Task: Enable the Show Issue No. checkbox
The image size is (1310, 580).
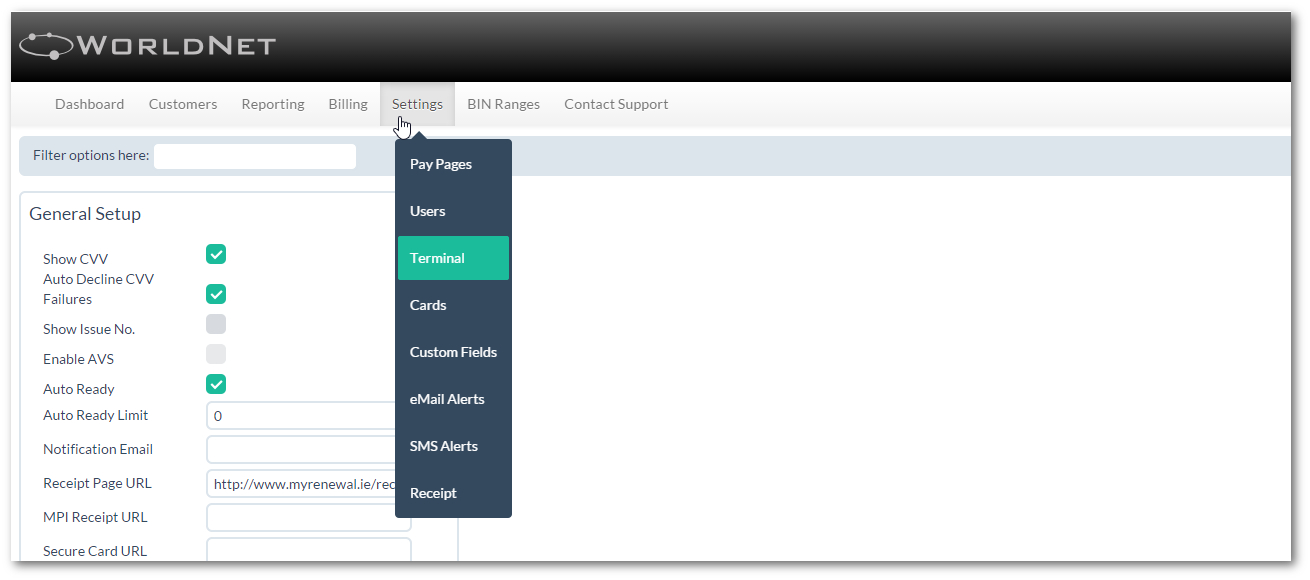Action: [x=216, y=324]
